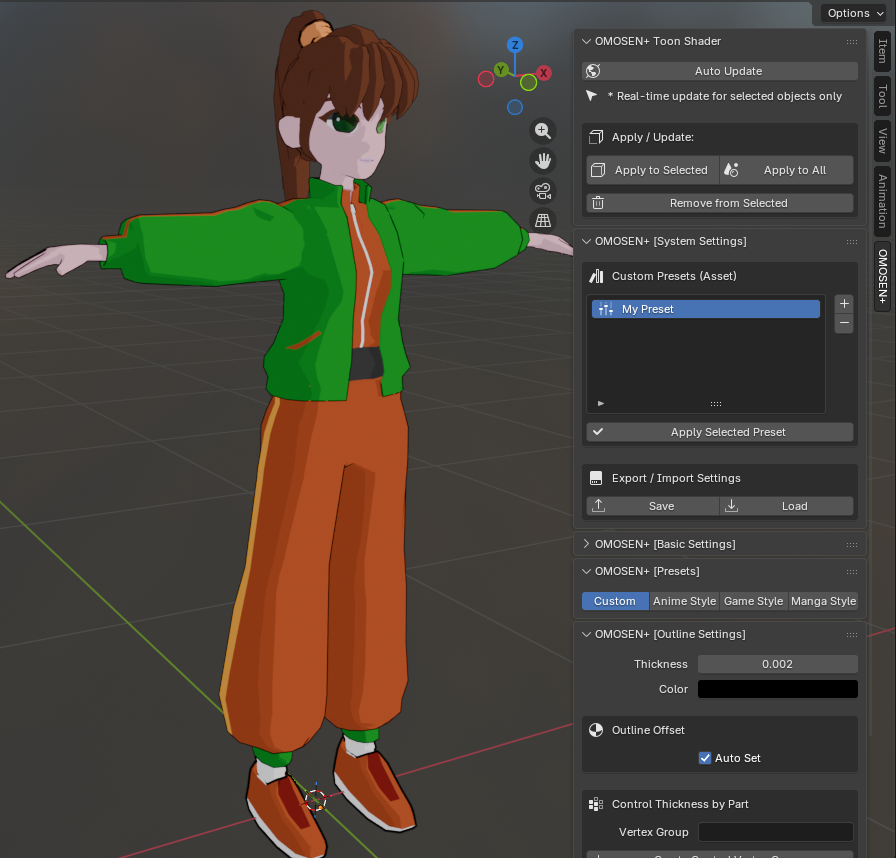Toggle the Auto Set checkbox
Viewport: 896px width, 858px height.
click(x=706, y=758)
